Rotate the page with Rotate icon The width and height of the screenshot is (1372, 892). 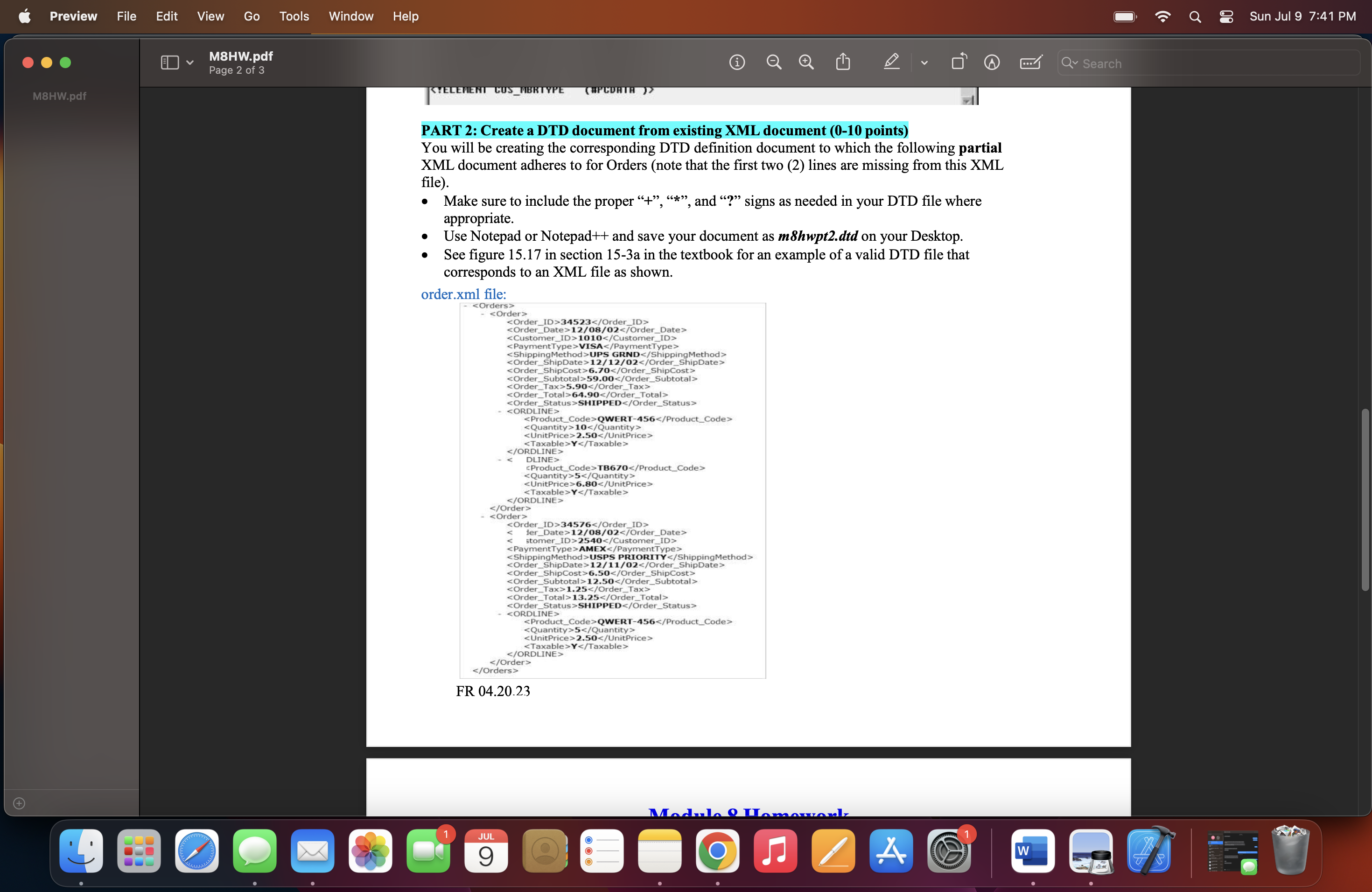tap(959, 62)
